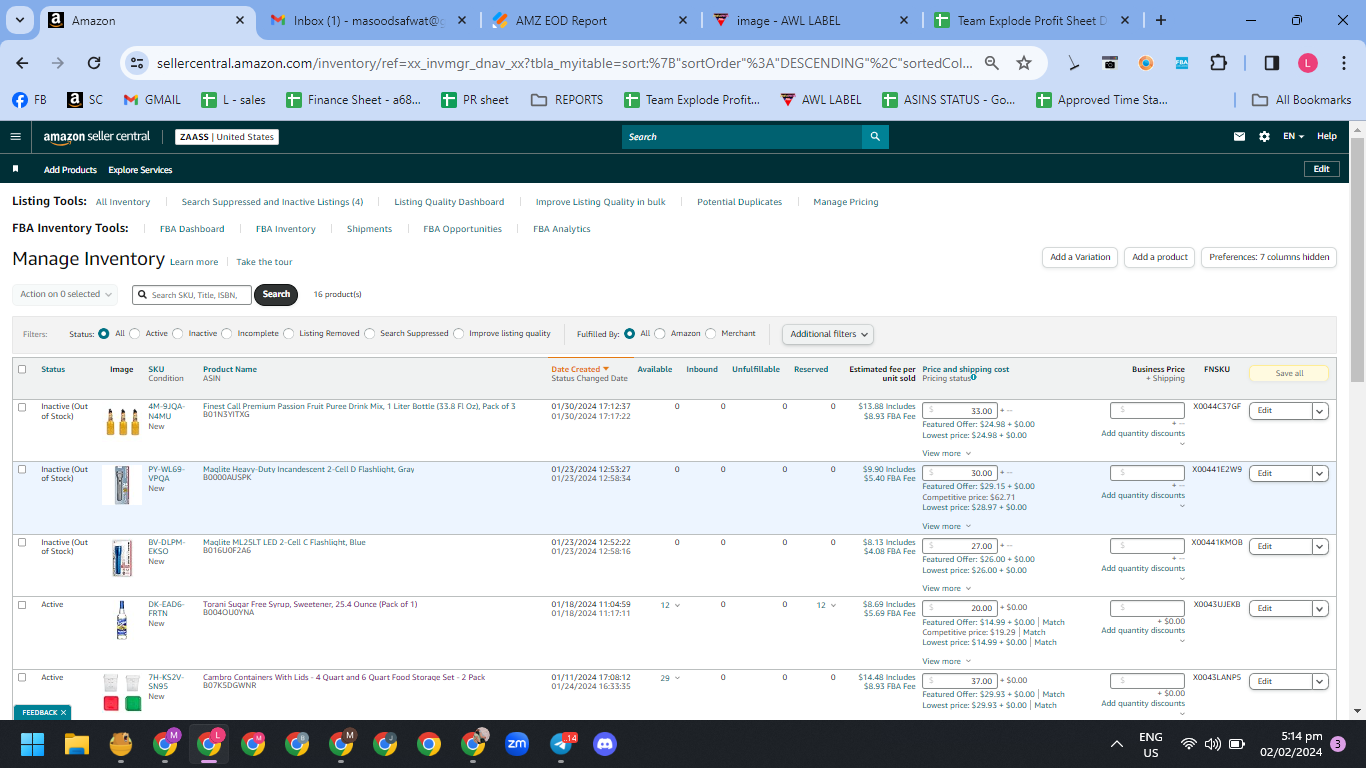Sort by the Date Created column header
The image size is (1366, 768).
pyautogui.click(x=580, y=369)
